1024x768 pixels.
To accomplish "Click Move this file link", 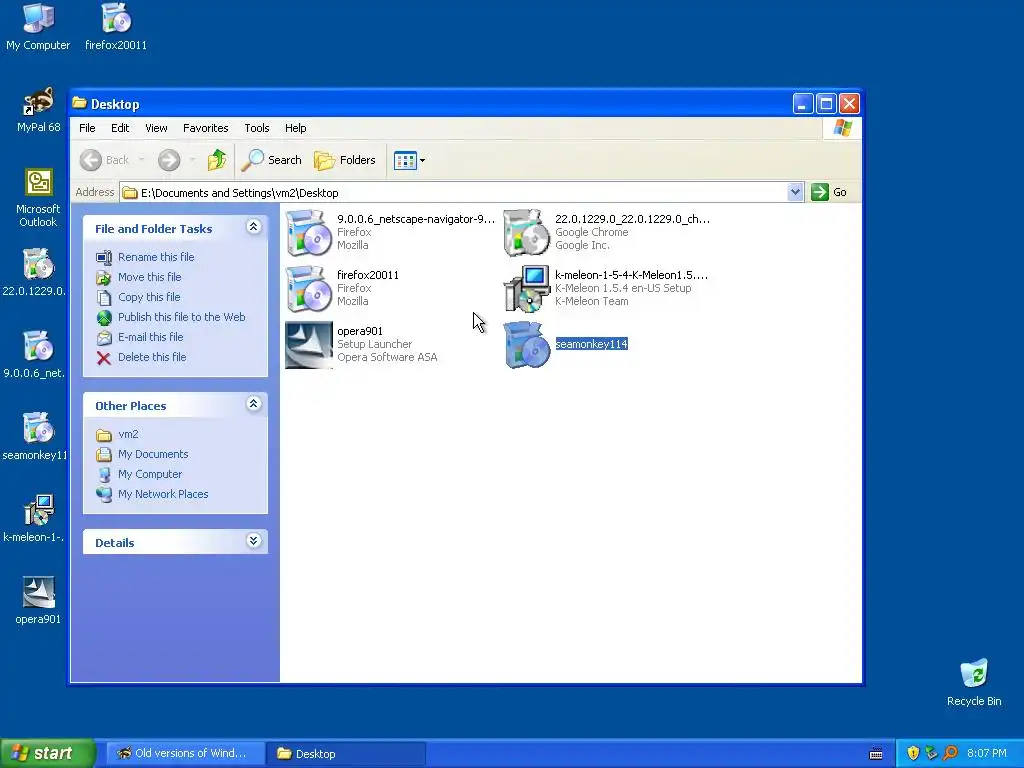I will click(150, 277).
